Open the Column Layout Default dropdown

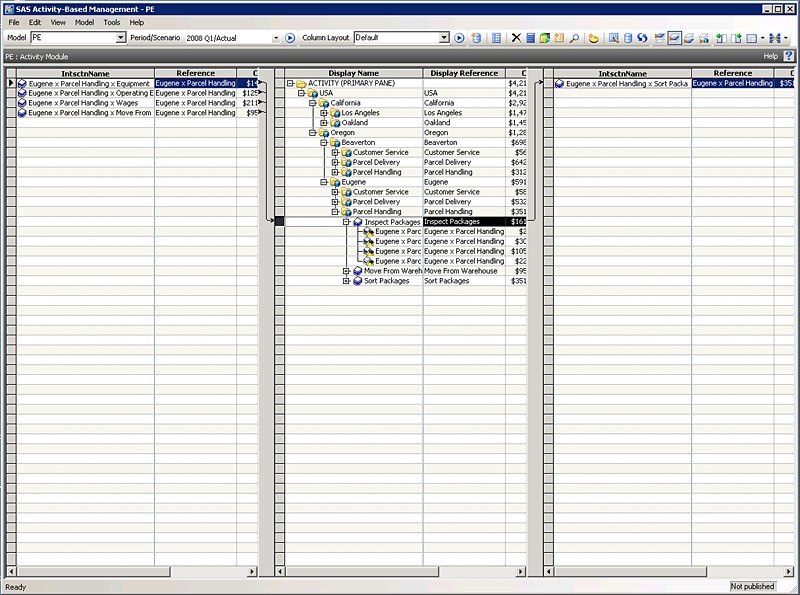(444, 38)
